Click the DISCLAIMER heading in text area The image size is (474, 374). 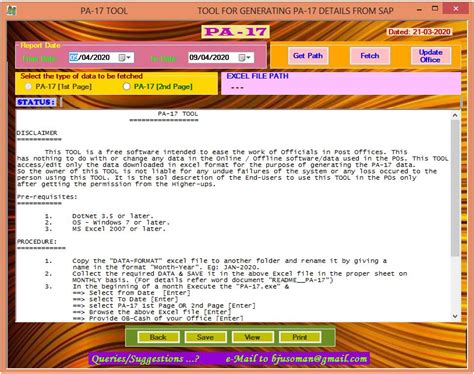[37, 133]
